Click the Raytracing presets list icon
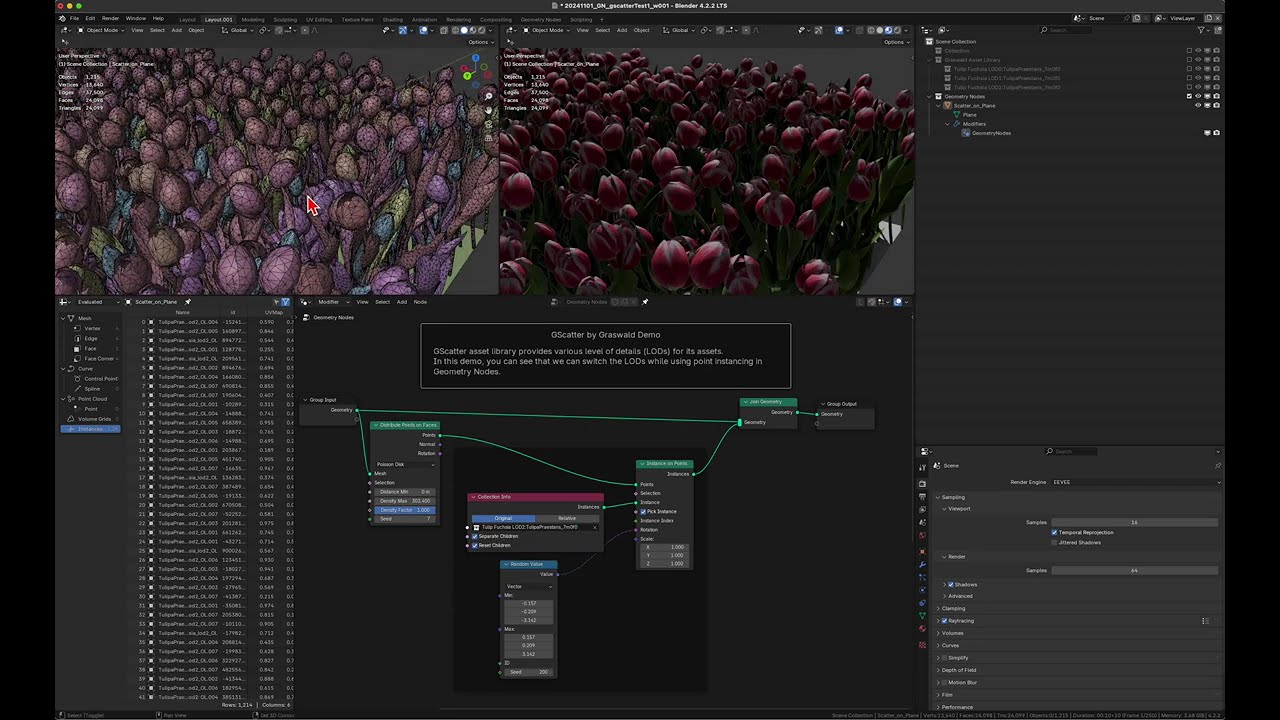The image size is (1280, 720). (x=1206, y=621)
